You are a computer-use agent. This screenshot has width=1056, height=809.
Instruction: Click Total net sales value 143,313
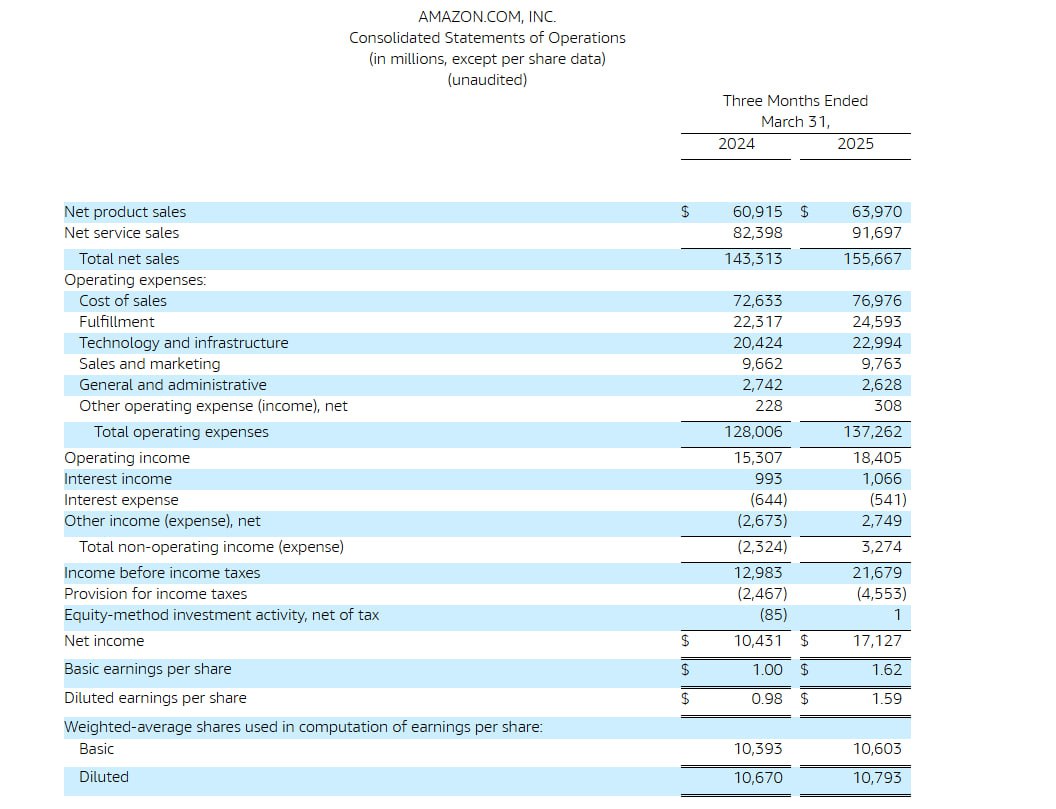point(754,259)
